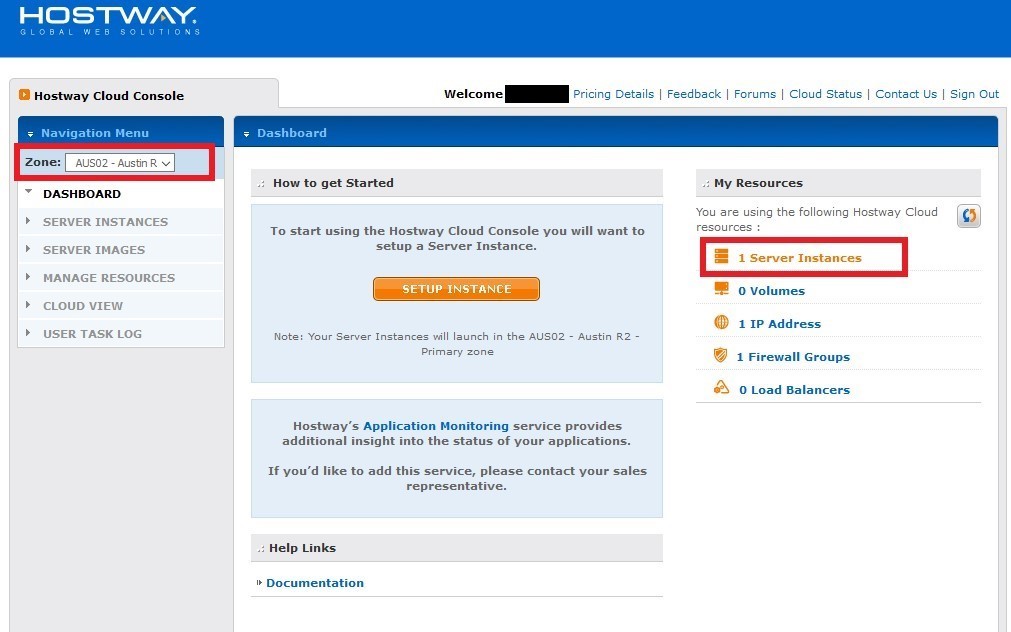Click the My Resources heading
The height and width of the screenshot is (632, 1011).
[758, 183]
